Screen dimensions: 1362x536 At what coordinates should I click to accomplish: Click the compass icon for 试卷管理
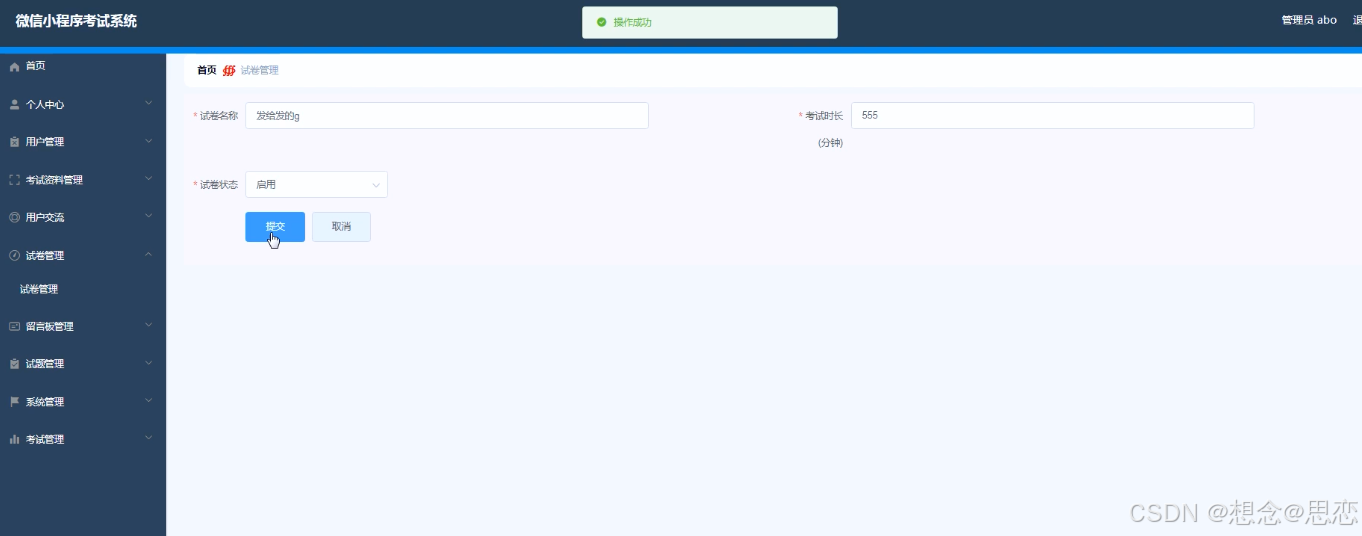coord(14,255)
